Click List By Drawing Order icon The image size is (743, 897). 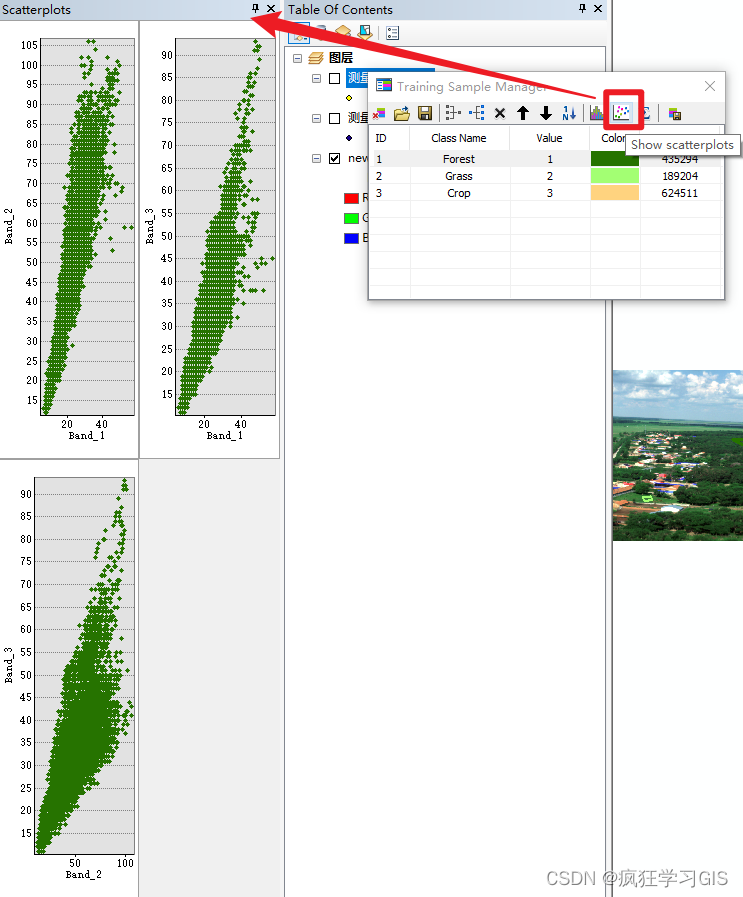click(299, 33)
